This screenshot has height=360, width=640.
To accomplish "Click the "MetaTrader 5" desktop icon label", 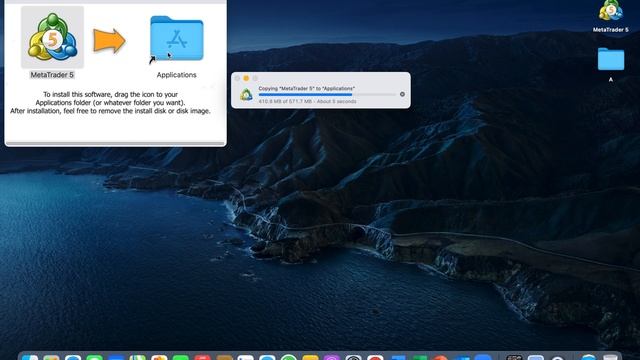I will pos(611,30).
